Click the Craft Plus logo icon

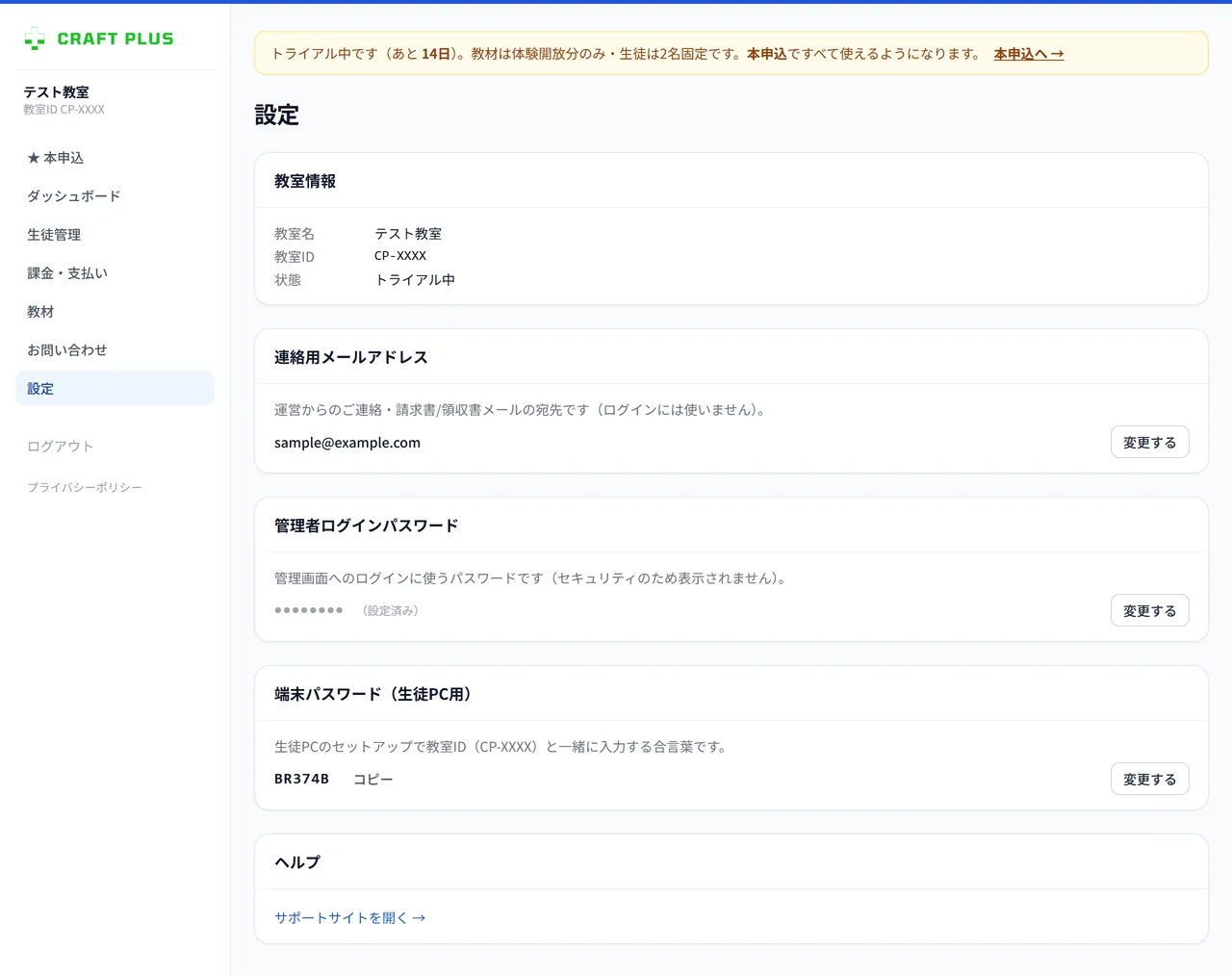[35, 38]
